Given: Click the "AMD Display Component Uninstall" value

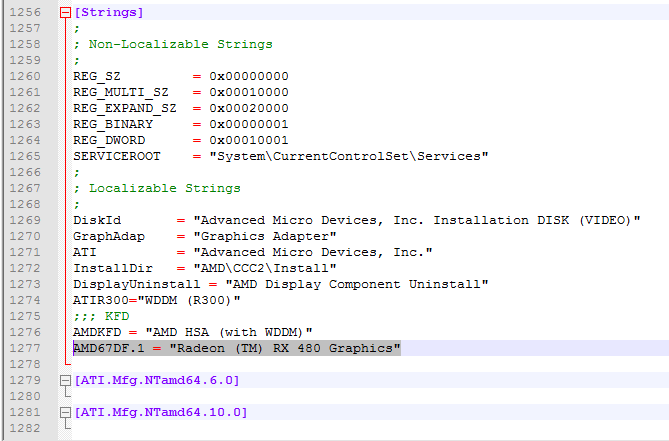Looking at the screenshot, I should click(357, 284).
